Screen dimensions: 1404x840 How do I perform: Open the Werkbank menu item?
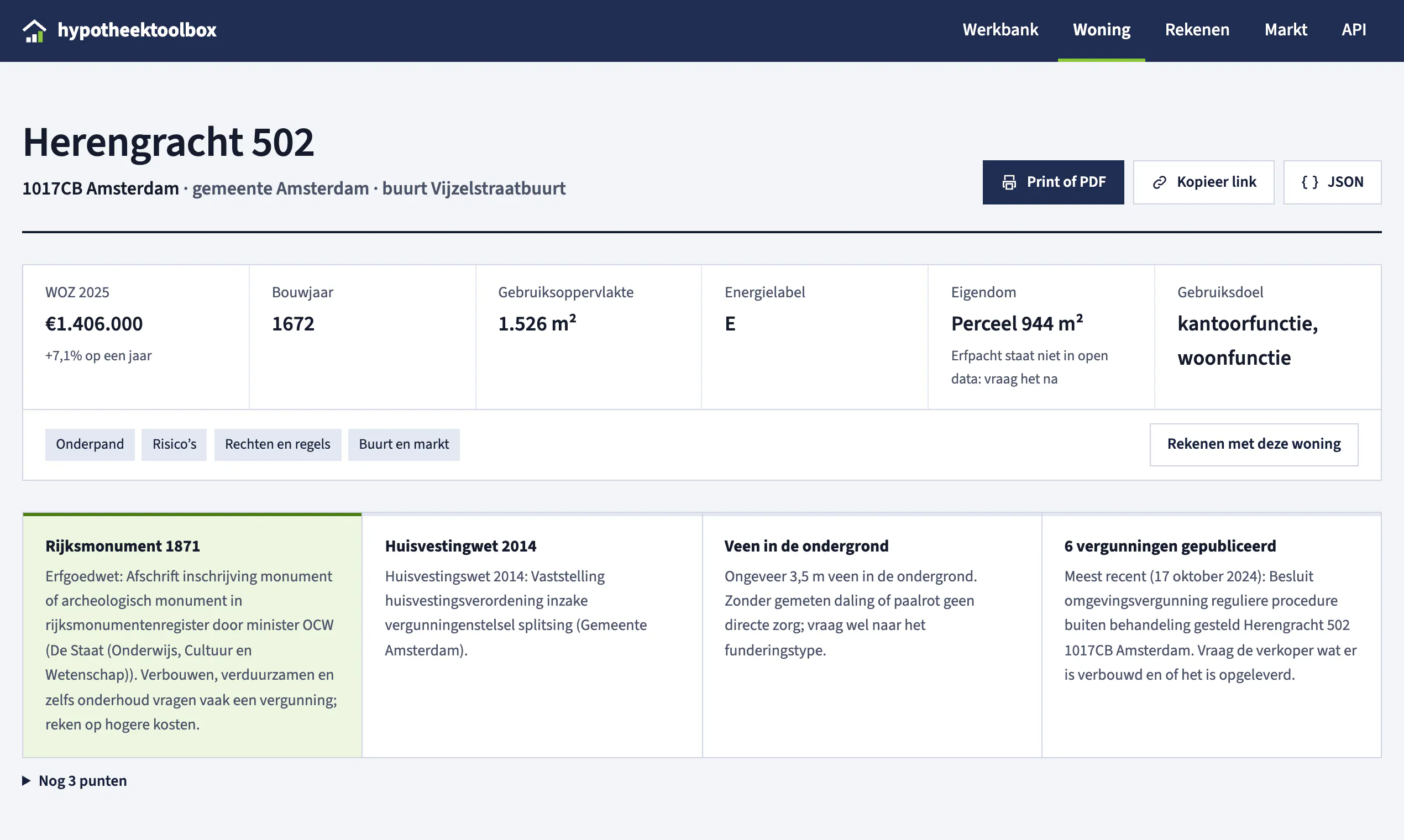tap(1000, 29)
